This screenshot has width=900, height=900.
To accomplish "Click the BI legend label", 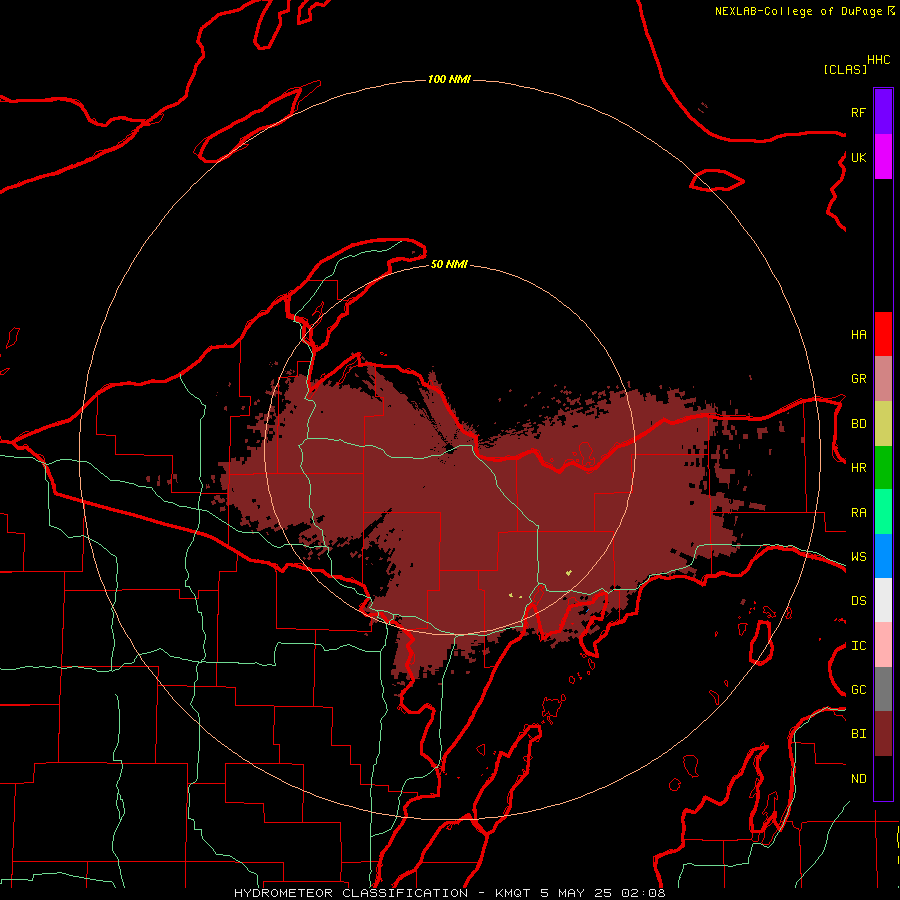I will [x=859, y=734].
